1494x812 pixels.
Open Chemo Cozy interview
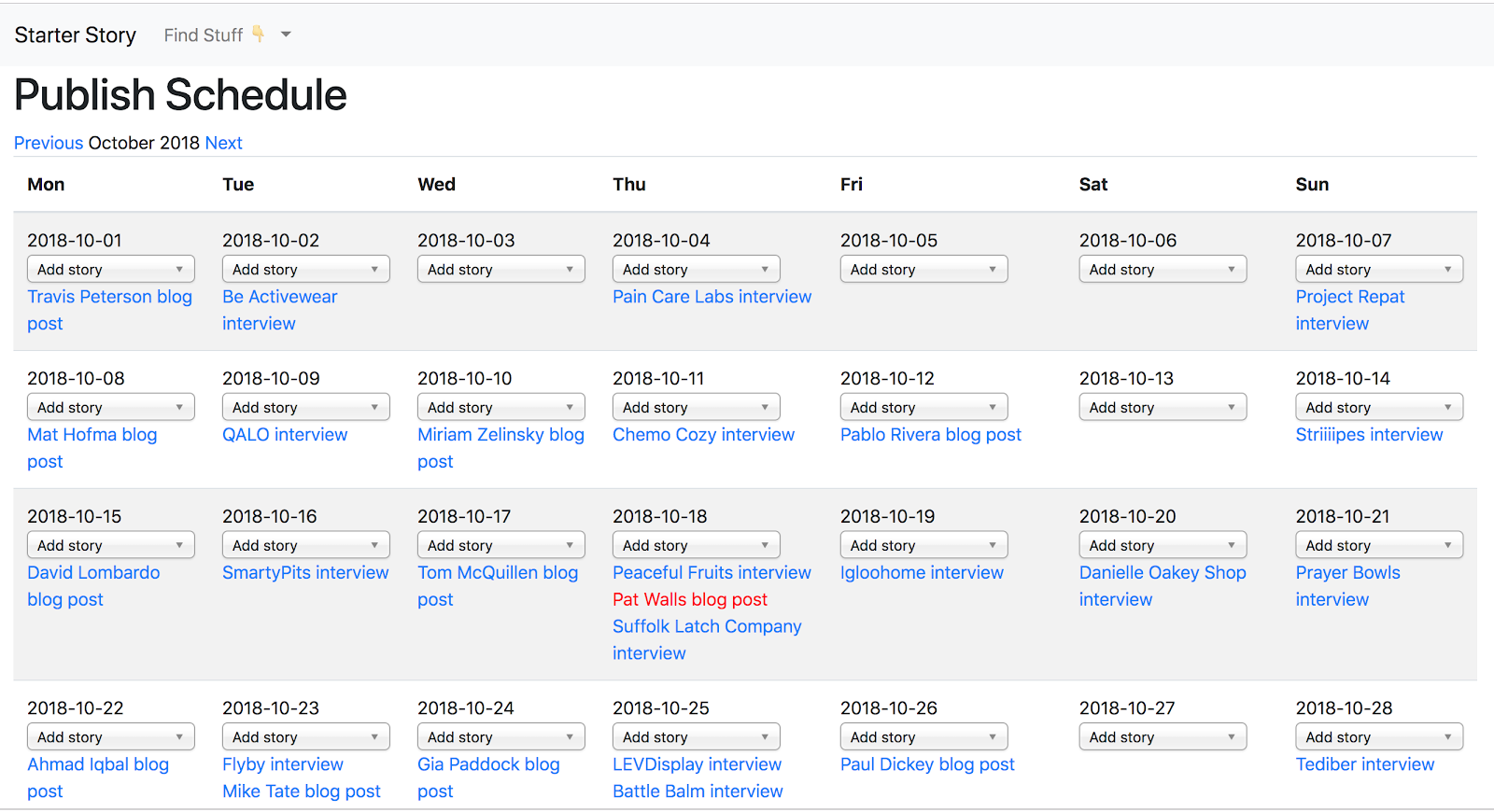coord(703,435)
